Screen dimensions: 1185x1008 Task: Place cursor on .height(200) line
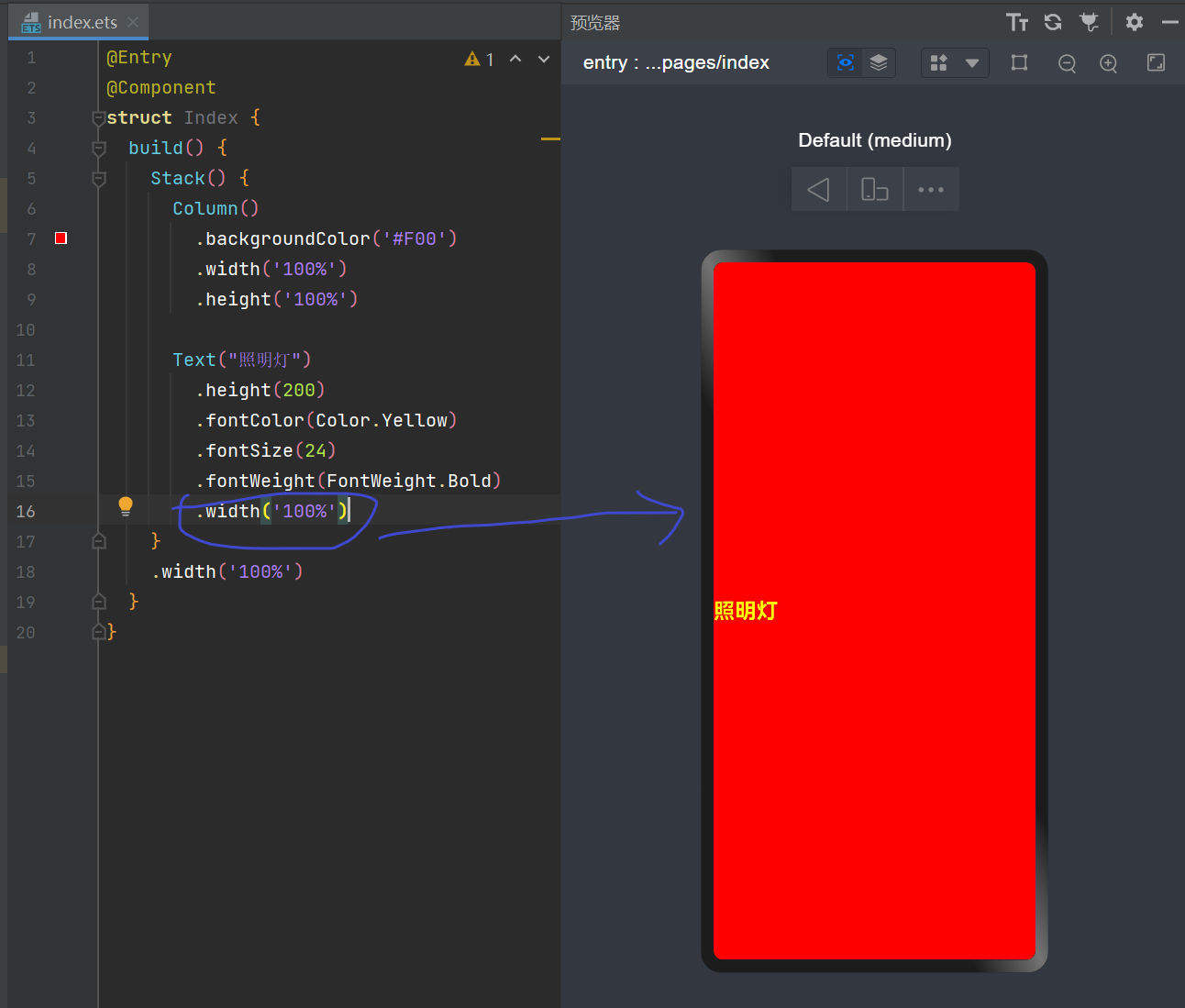[x=260, y=391]
